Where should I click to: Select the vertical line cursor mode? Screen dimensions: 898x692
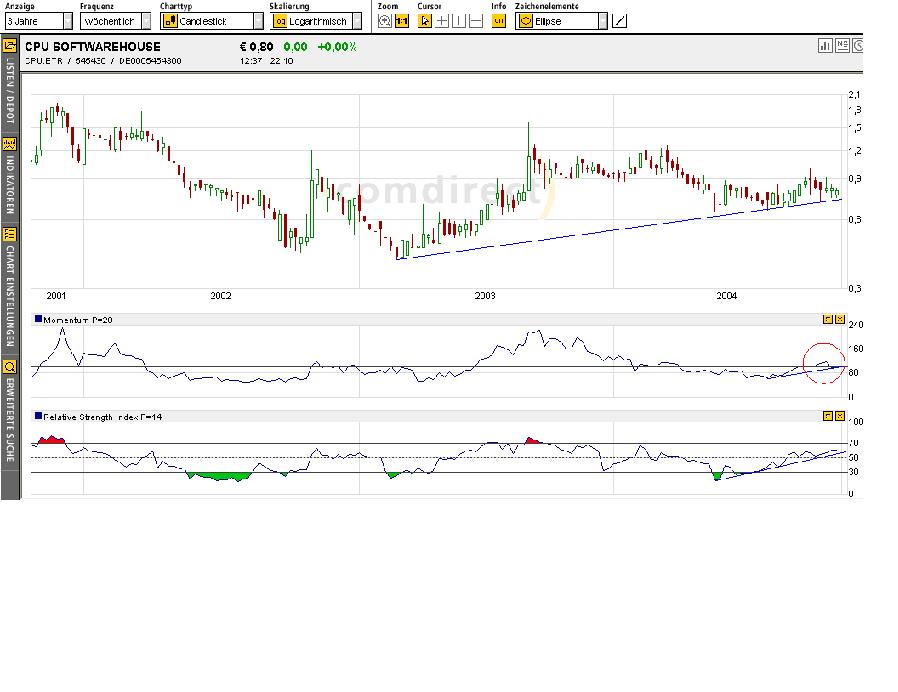pyautogui.click(x=459, y=21)
